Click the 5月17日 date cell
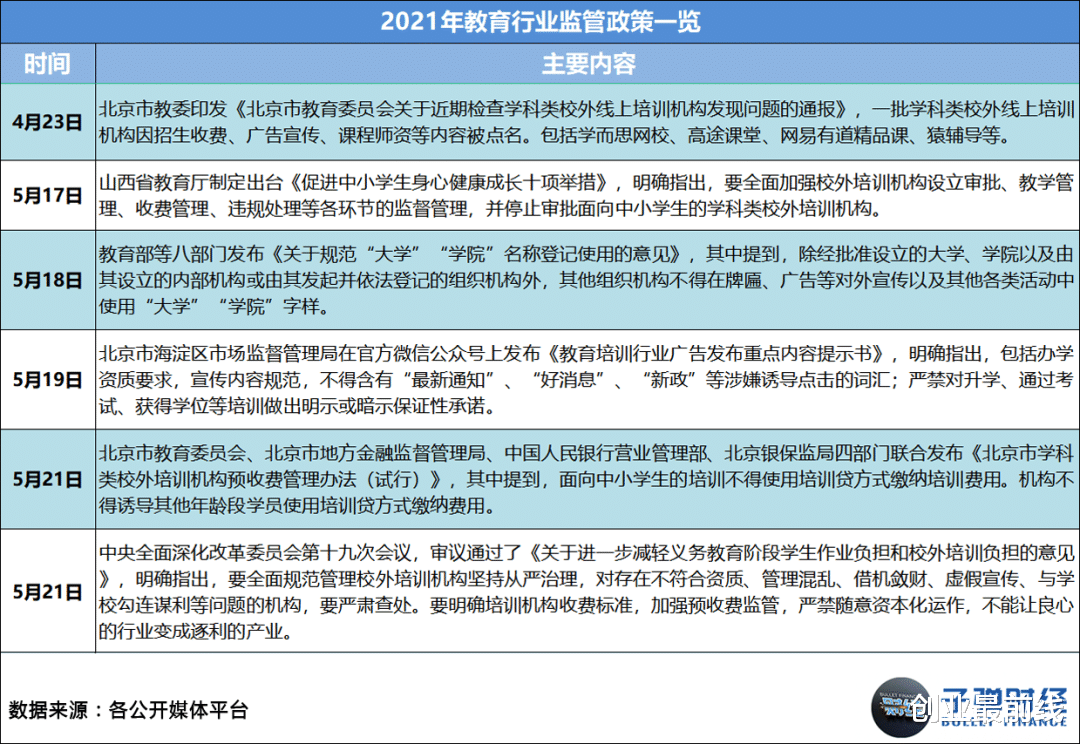The height and width of the screenshot is (744, 1080). (x=49, y=197)
